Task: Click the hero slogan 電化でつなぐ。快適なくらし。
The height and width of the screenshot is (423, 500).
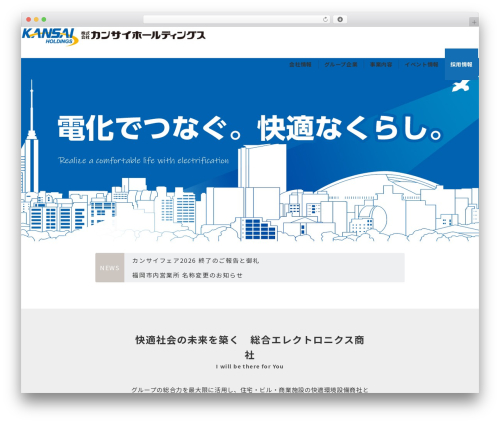Action: pyautogui.click(x=250, y=128)
